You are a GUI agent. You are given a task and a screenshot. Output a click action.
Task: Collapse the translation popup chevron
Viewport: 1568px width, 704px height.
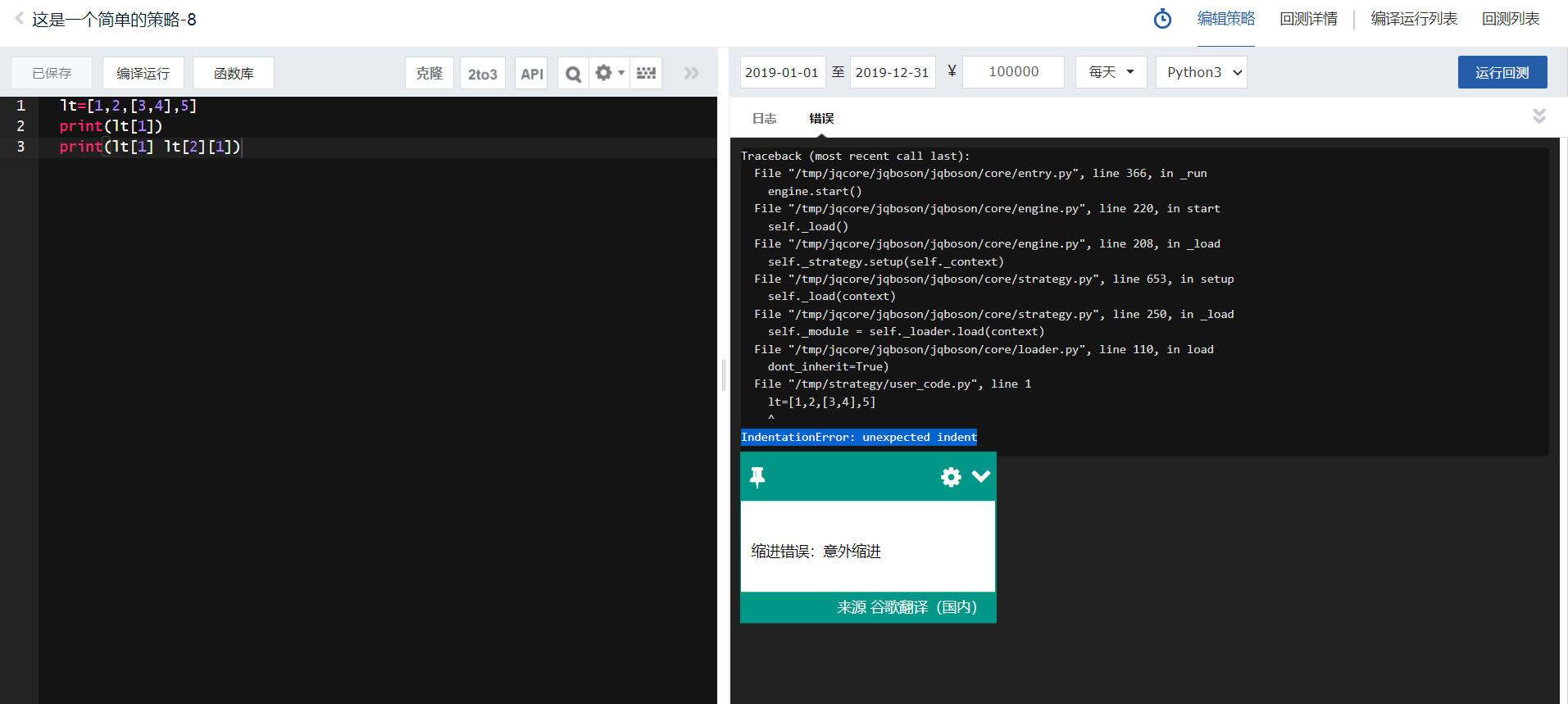point(980,476)
